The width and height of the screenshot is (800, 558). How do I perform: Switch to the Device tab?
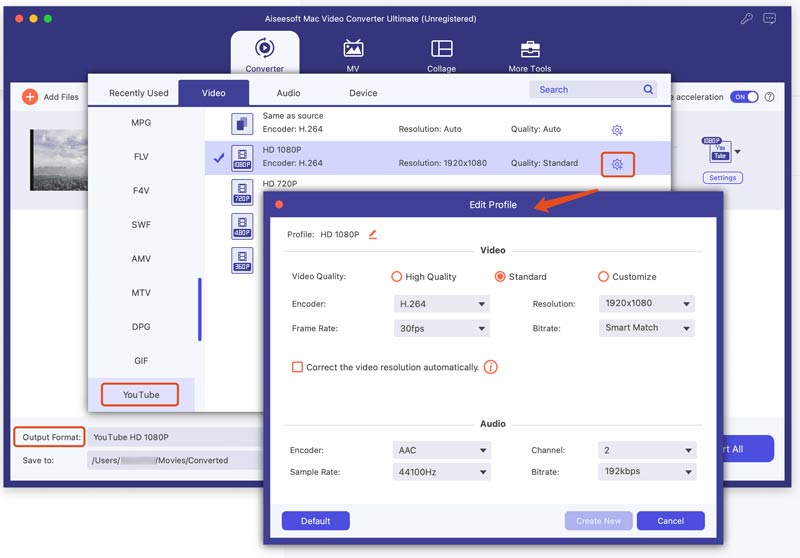tap(363, 93)
